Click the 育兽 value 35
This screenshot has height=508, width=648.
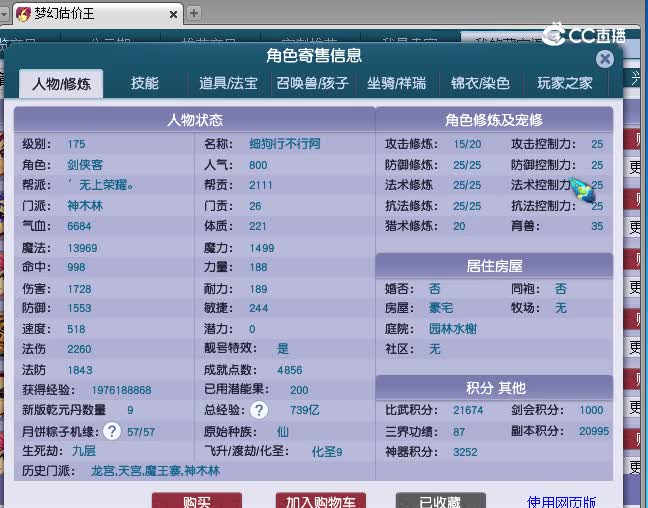tap(597, 227)
